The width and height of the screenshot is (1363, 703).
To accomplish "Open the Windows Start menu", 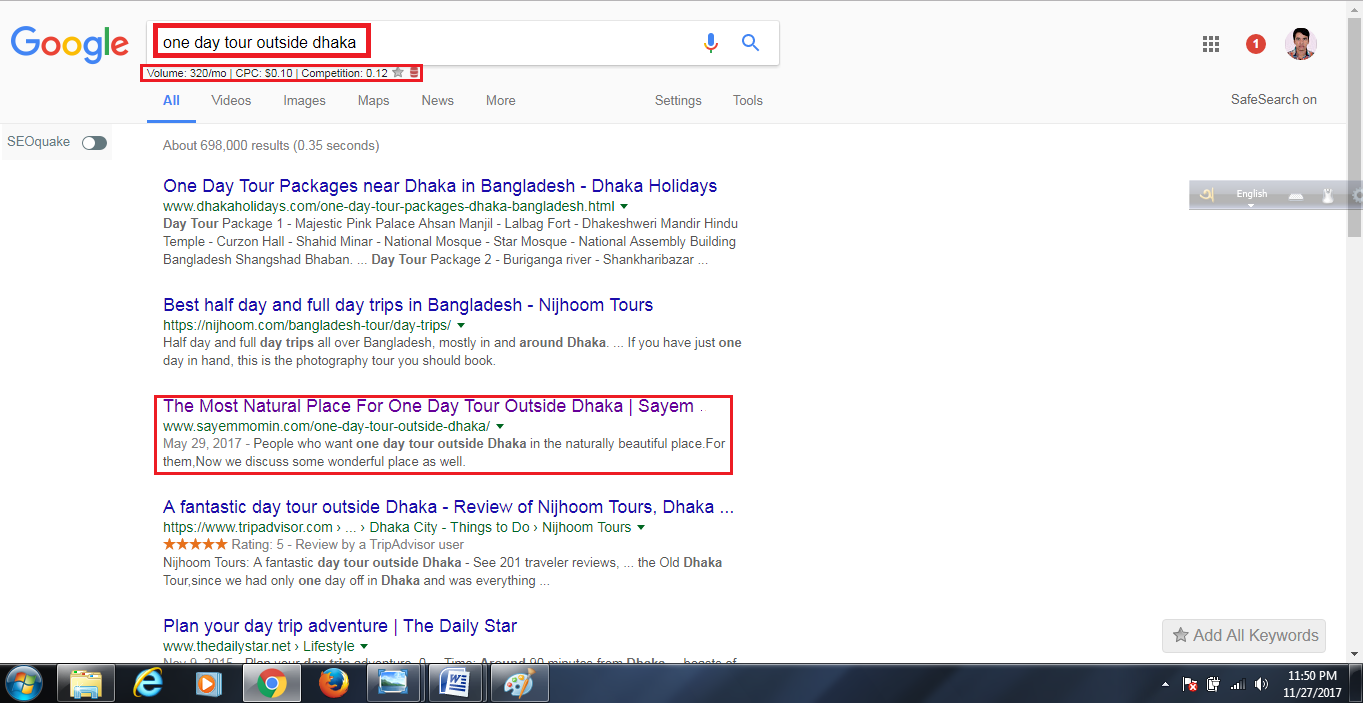I will [23, 684].
